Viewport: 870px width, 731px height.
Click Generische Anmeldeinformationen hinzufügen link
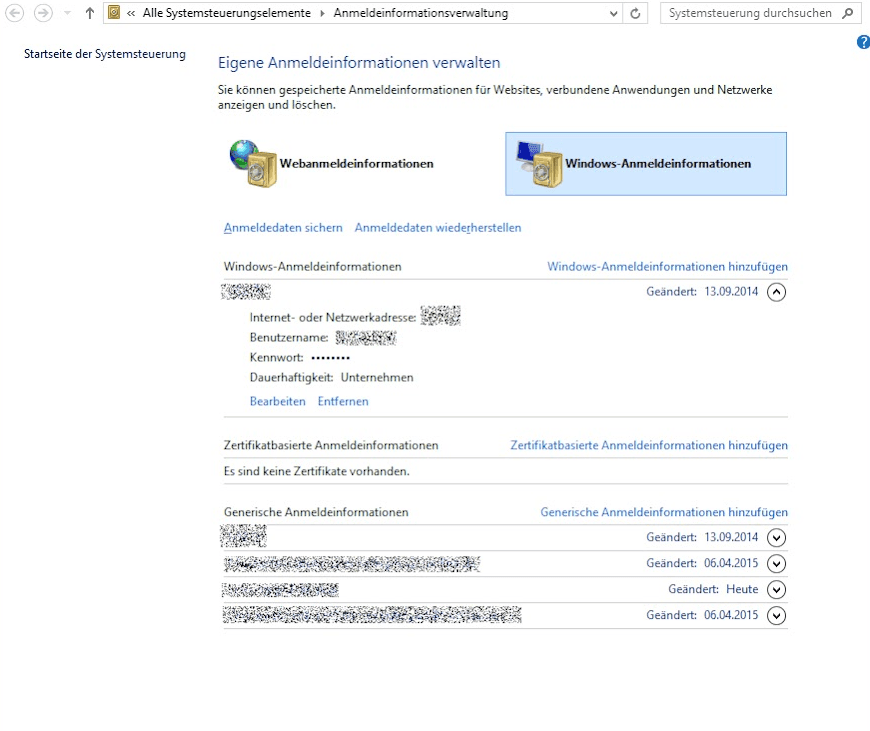pos(664,512)
